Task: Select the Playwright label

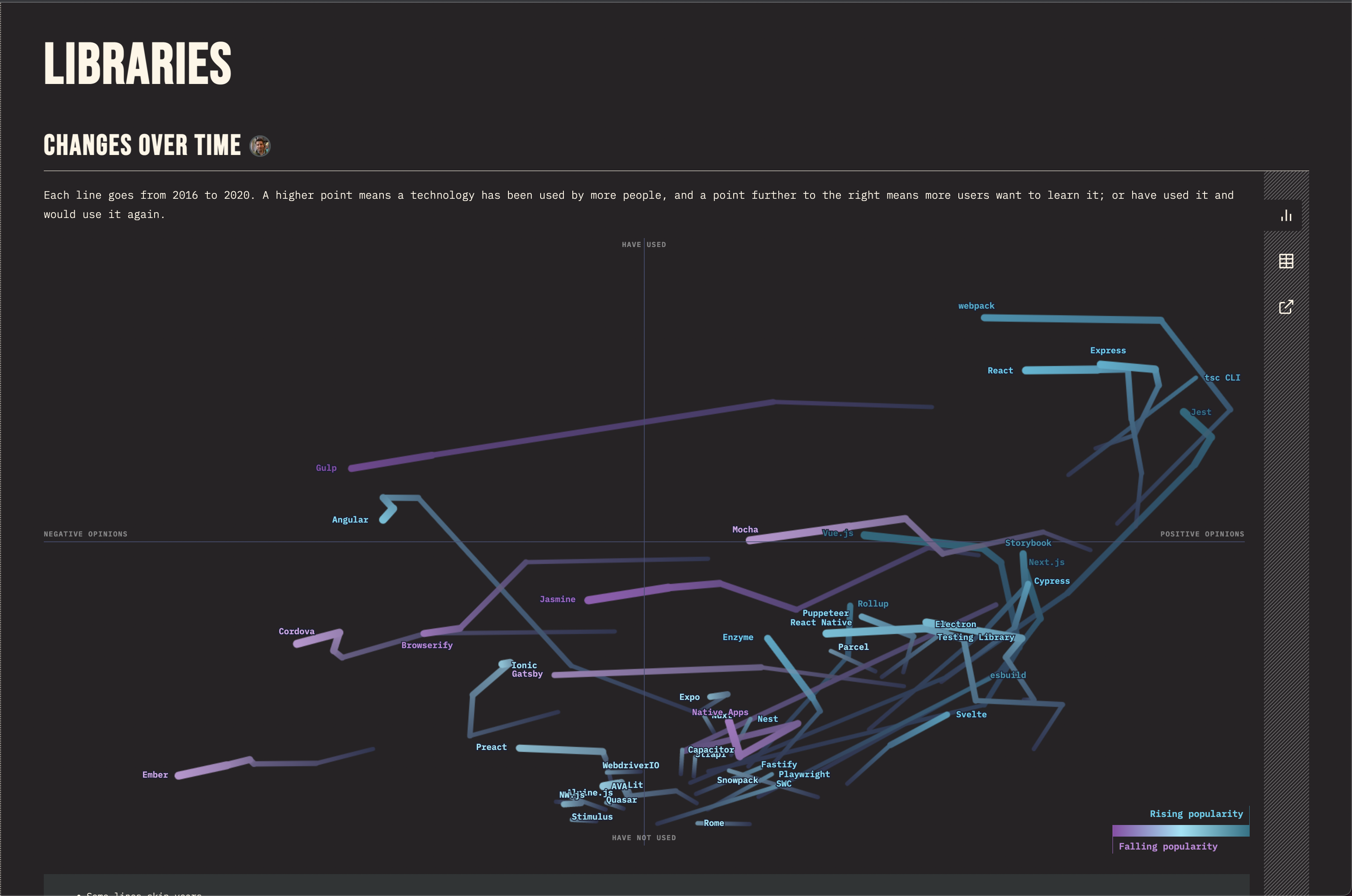Action: 804,775
